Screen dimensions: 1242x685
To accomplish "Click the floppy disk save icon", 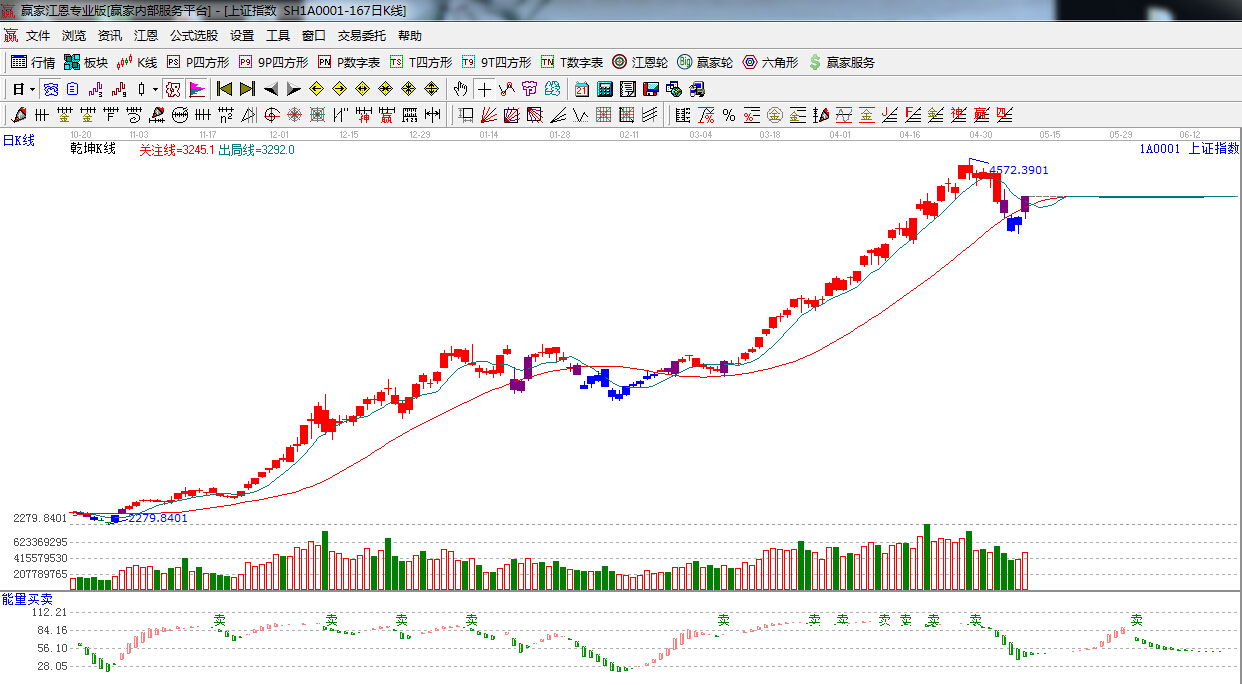I will point(651,89).
